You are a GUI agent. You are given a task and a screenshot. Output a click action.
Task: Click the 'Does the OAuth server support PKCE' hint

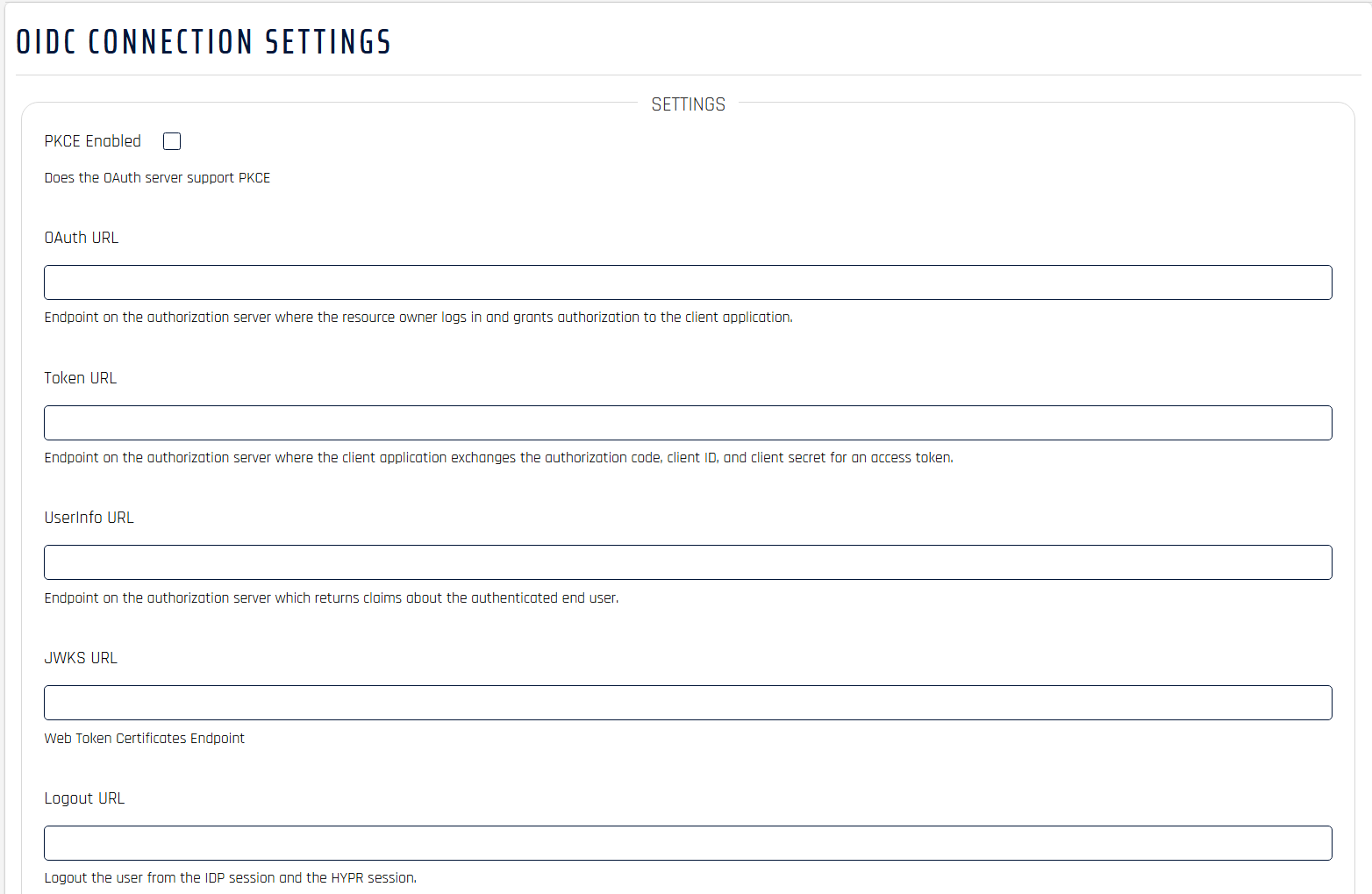tap(157, 178)
